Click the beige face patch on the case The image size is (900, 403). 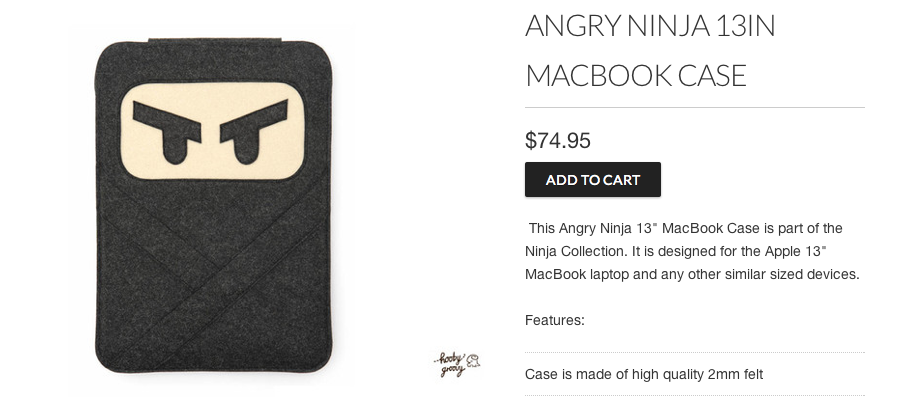click(212, 131)
